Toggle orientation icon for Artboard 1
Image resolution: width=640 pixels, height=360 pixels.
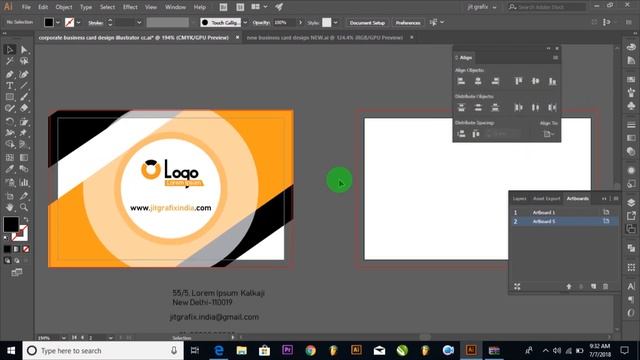(606, 212)
